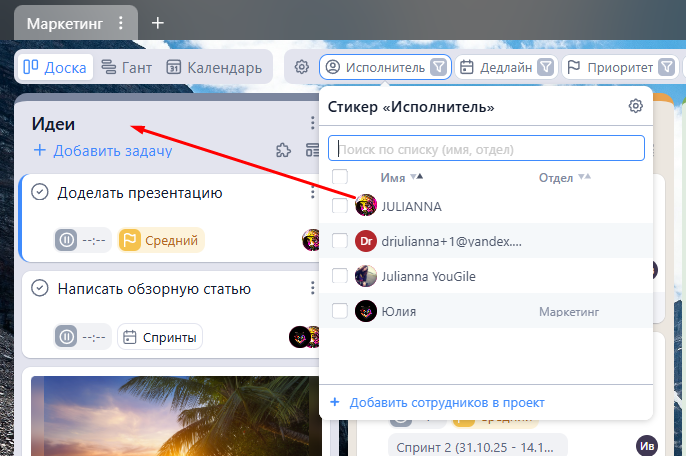Click the Спринт 2 (31.10.25 - 14.1... sticker
The width and height of the screenshot is (686, 456).
(477, 446)
